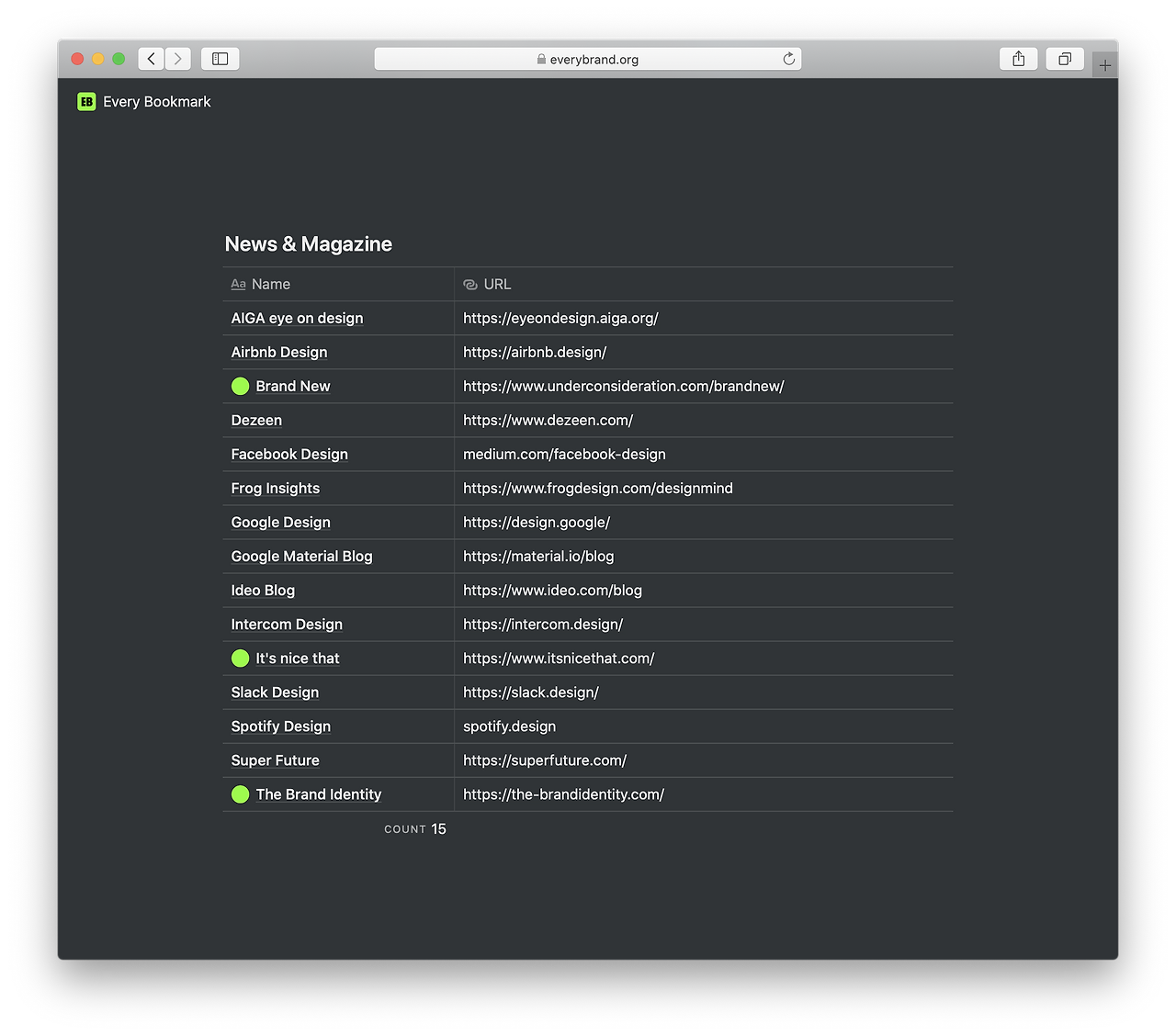The height and width of the screenshot is (1036, 1176).
Task: Click the green dot beside Brand New
Action: 240,387
